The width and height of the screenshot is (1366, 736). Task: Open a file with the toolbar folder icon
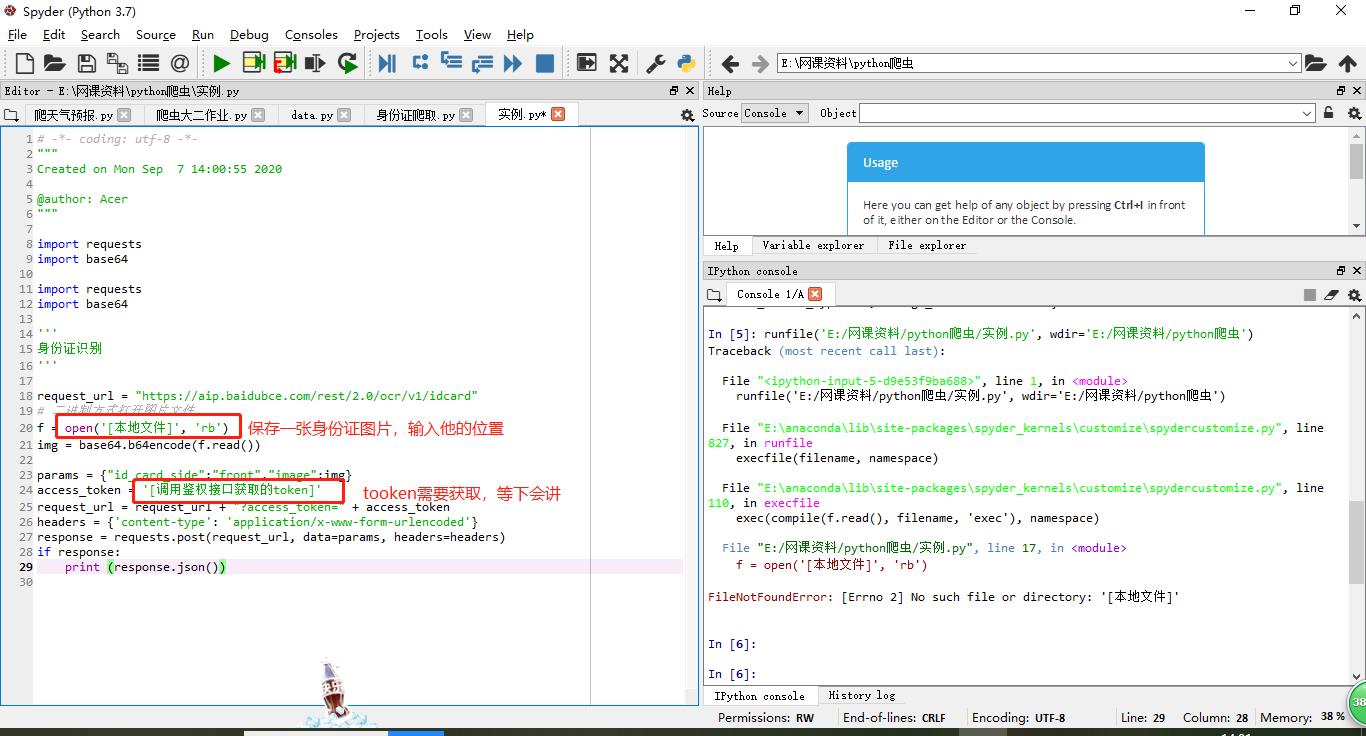point(55,63)
